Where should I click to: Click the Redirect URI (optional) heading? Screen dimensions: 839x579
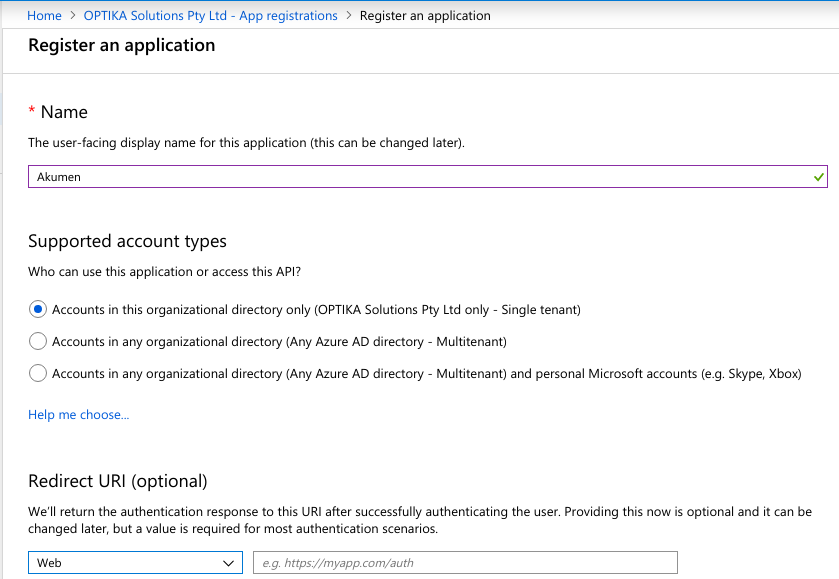tap(117, 481)
